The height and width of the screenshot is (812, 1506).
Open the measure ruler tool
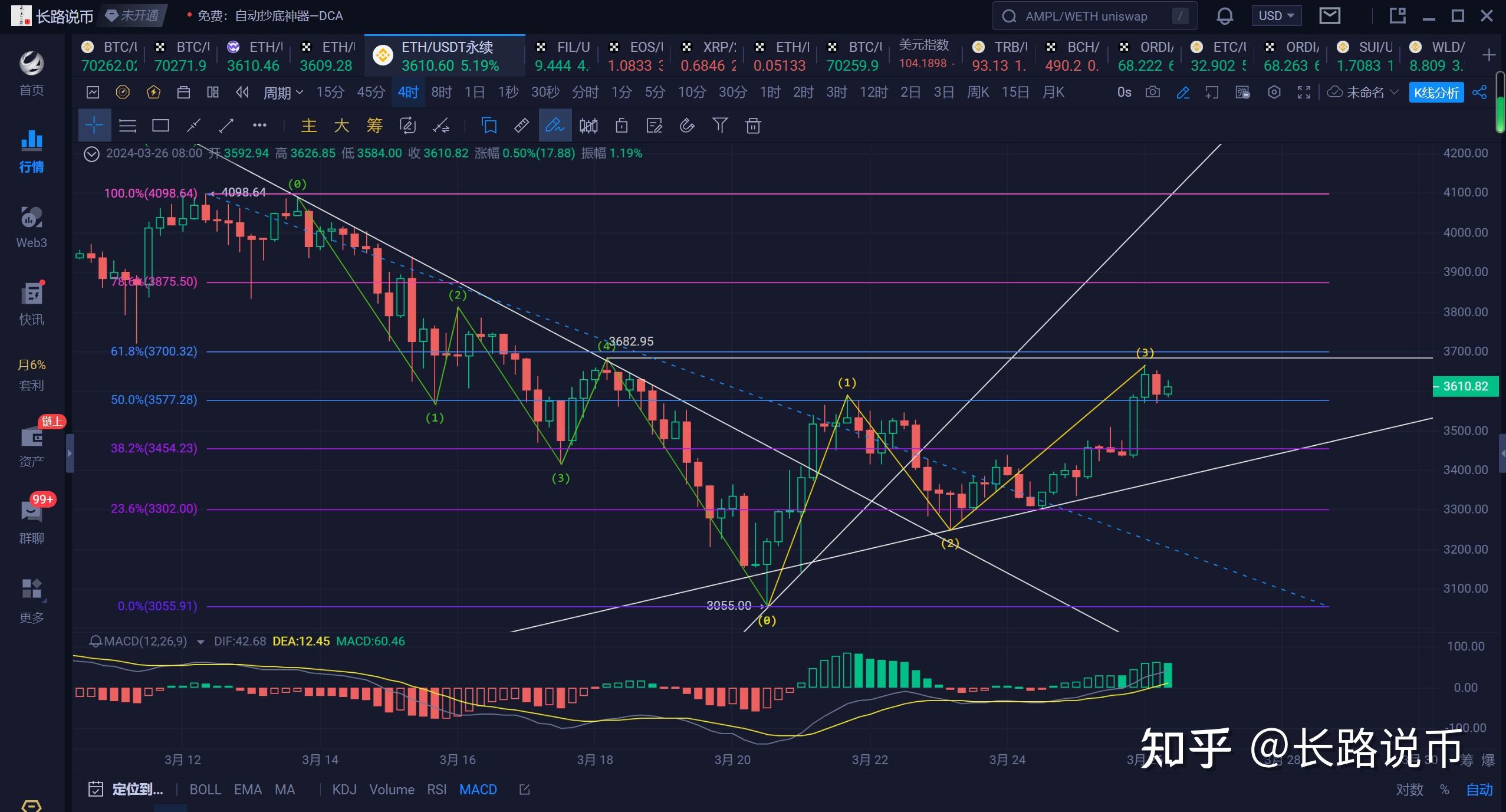pos(521,125)
